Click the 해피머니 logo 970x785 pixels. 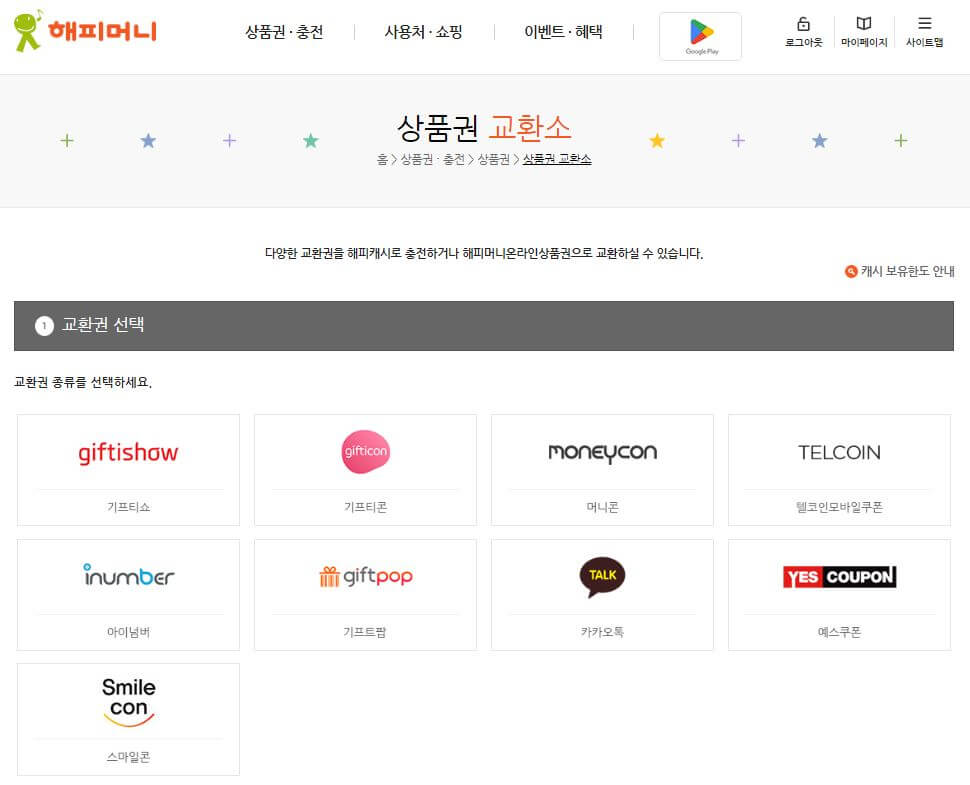coord(85,30)
